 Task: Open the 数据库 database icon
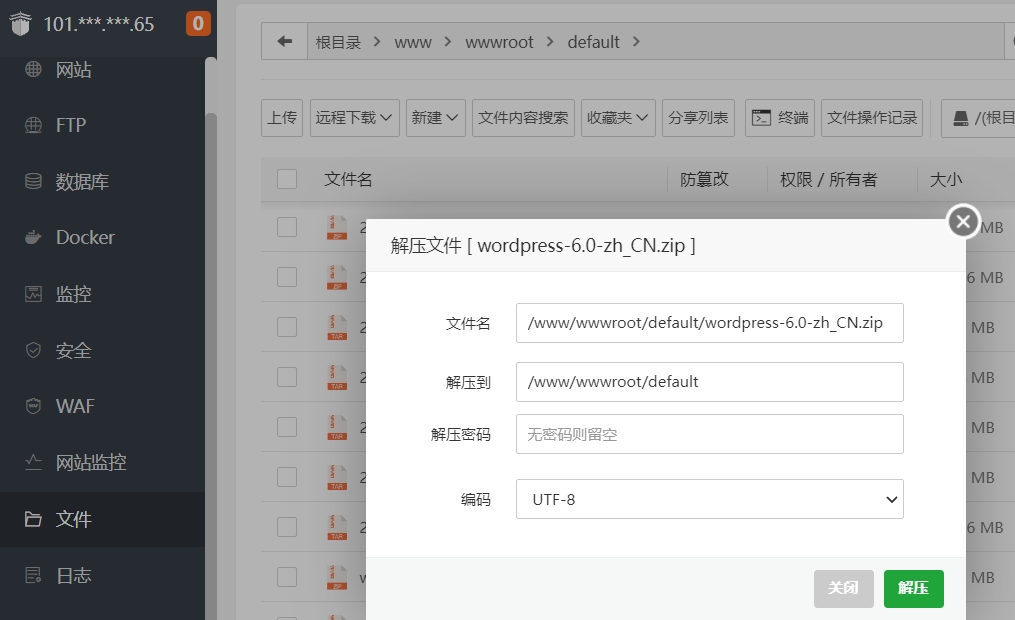tap(34, 182)
